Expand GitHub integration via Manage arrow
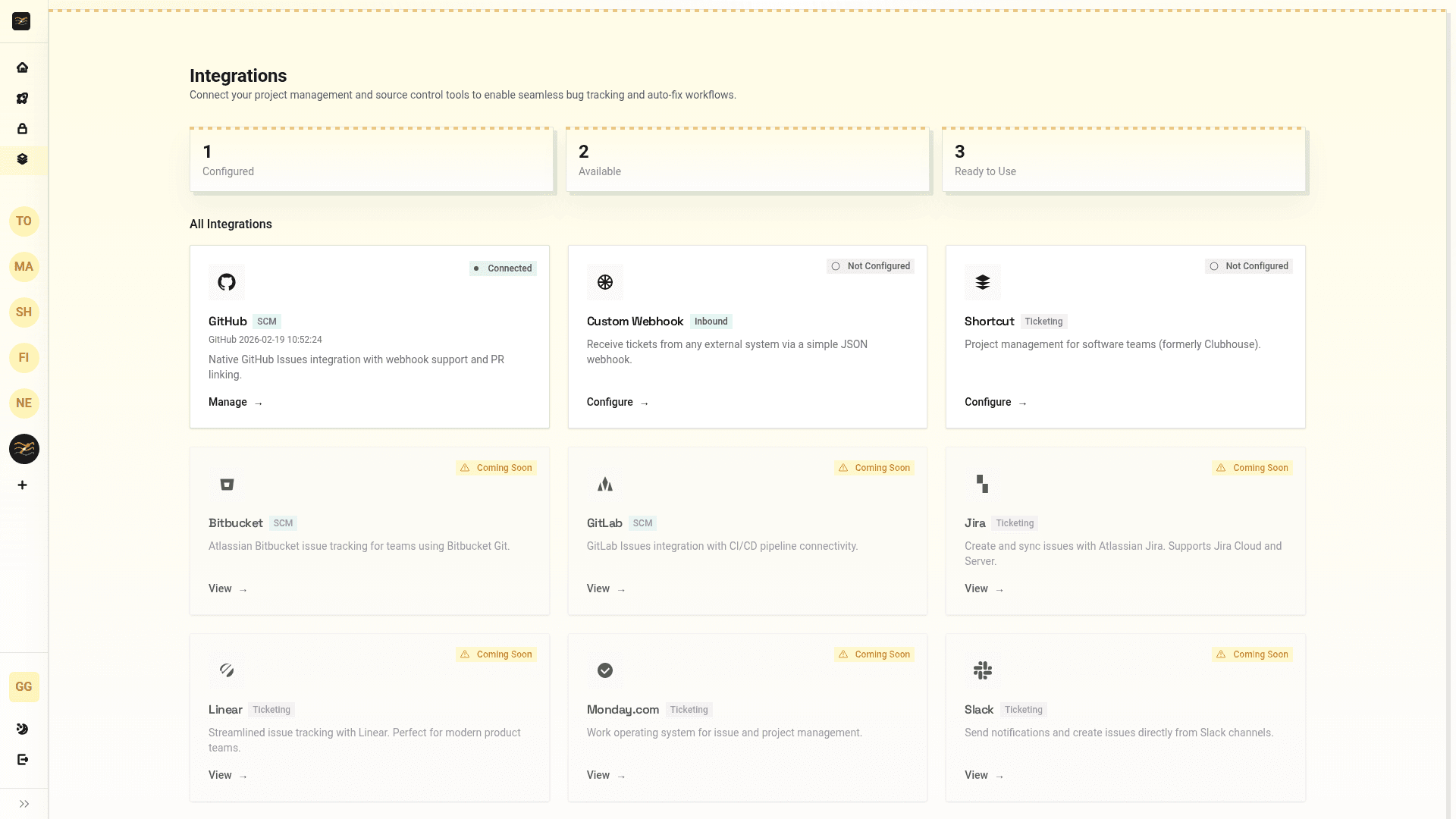Screen dimensions: 1456x819 (234, 402)
